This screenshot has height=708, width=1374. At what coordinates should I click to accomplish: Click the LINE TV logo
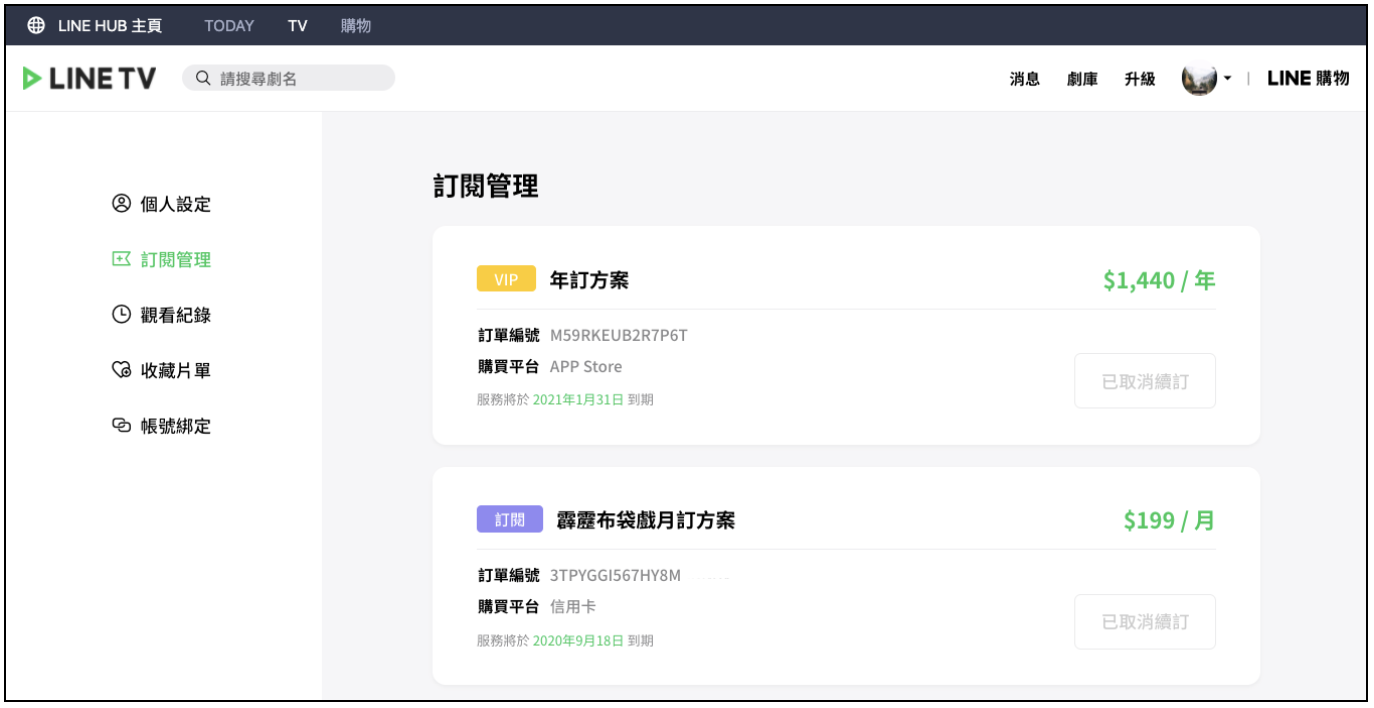point(90,78)
